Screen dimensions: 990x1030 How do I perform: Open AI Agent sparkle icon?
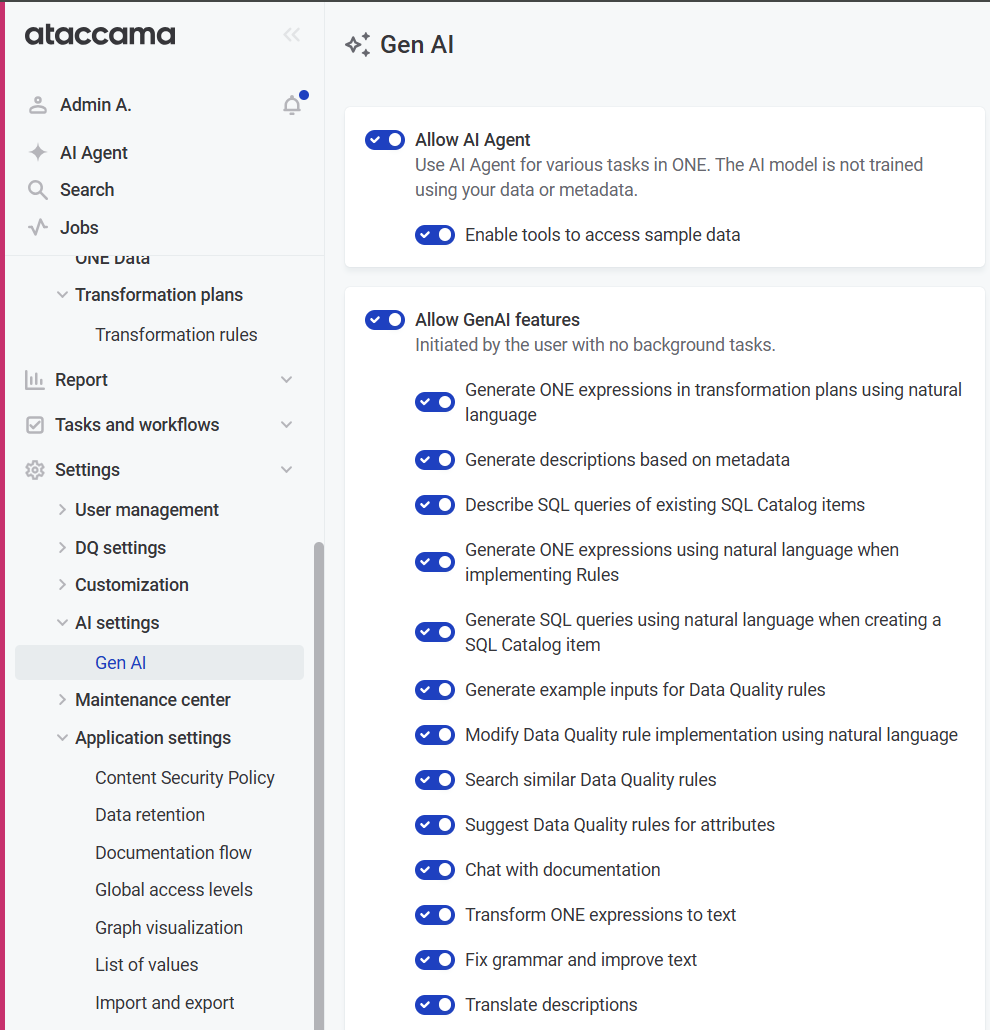pos(38,153)
